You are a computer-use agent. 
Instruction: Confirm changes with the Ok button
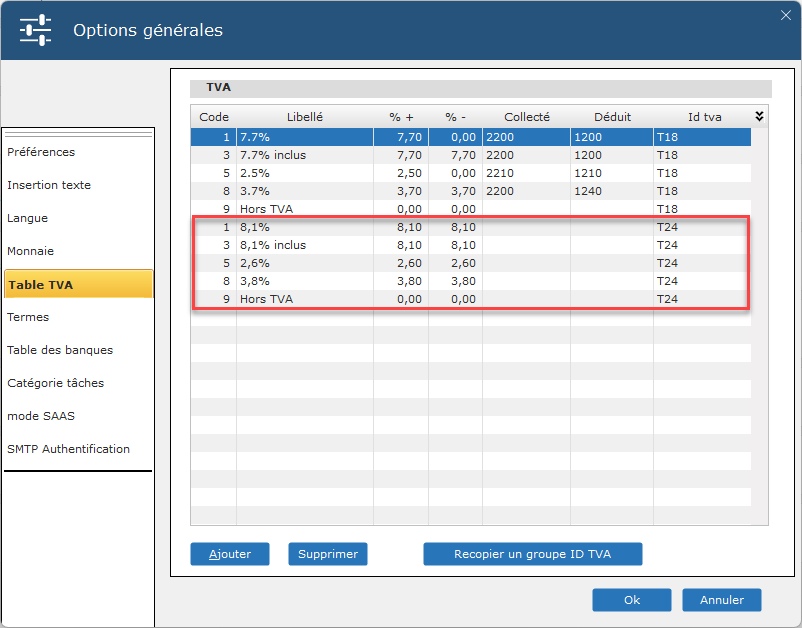tap(631, 600)
